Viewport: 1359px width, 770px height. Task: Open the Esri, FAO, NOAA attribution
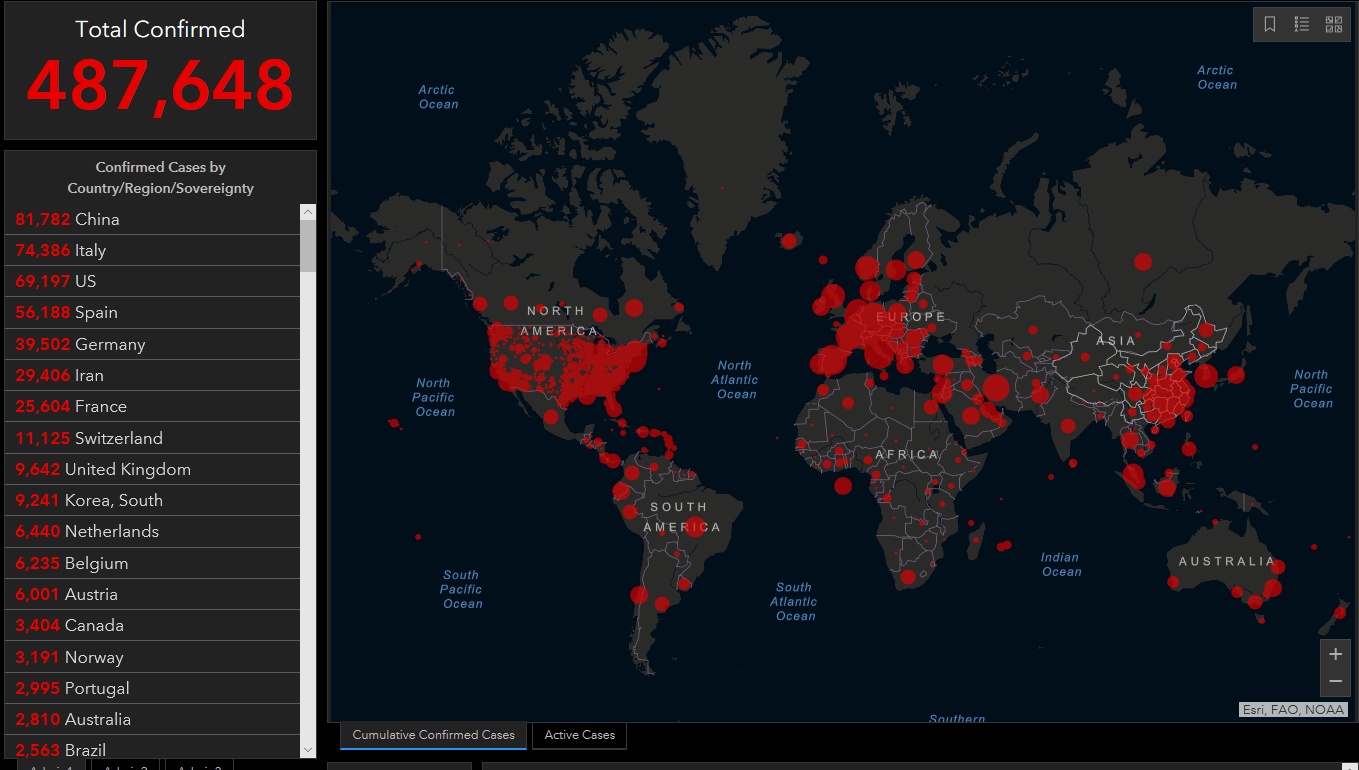pos(1293,710)
